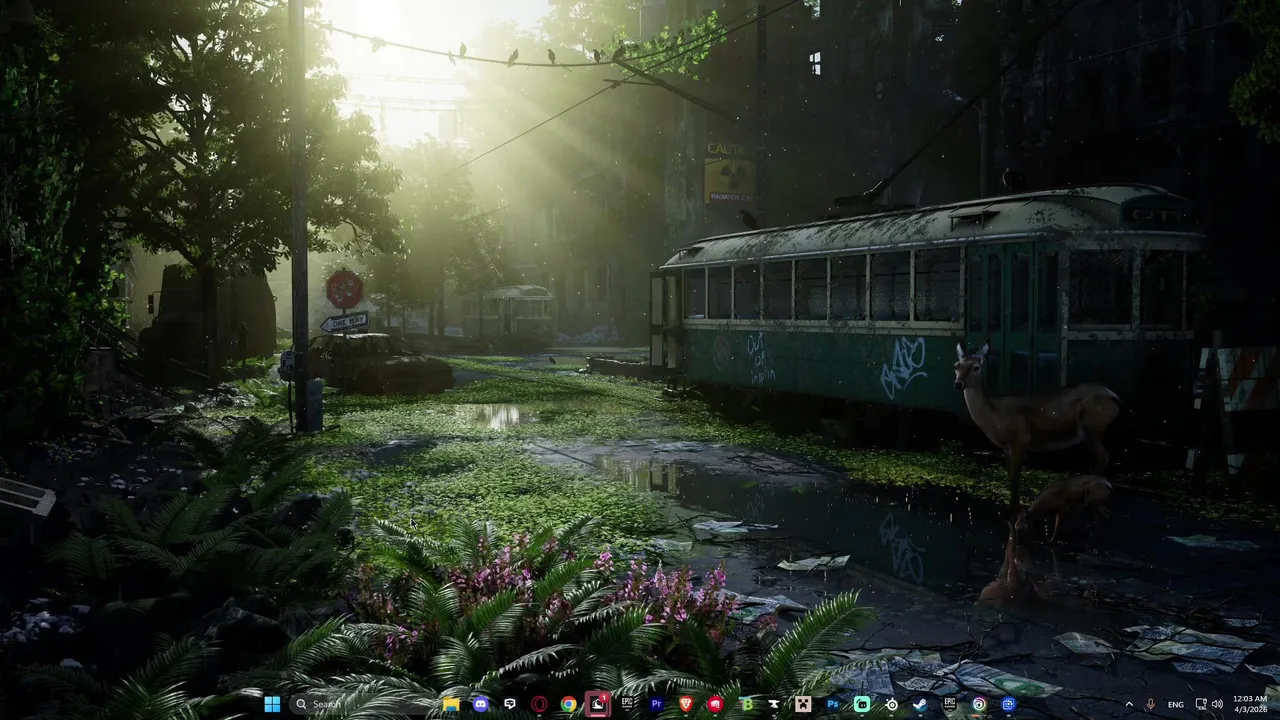Open the clock showing 12:03 AM
This screenshot has width=1280, height=720.
1250,704
